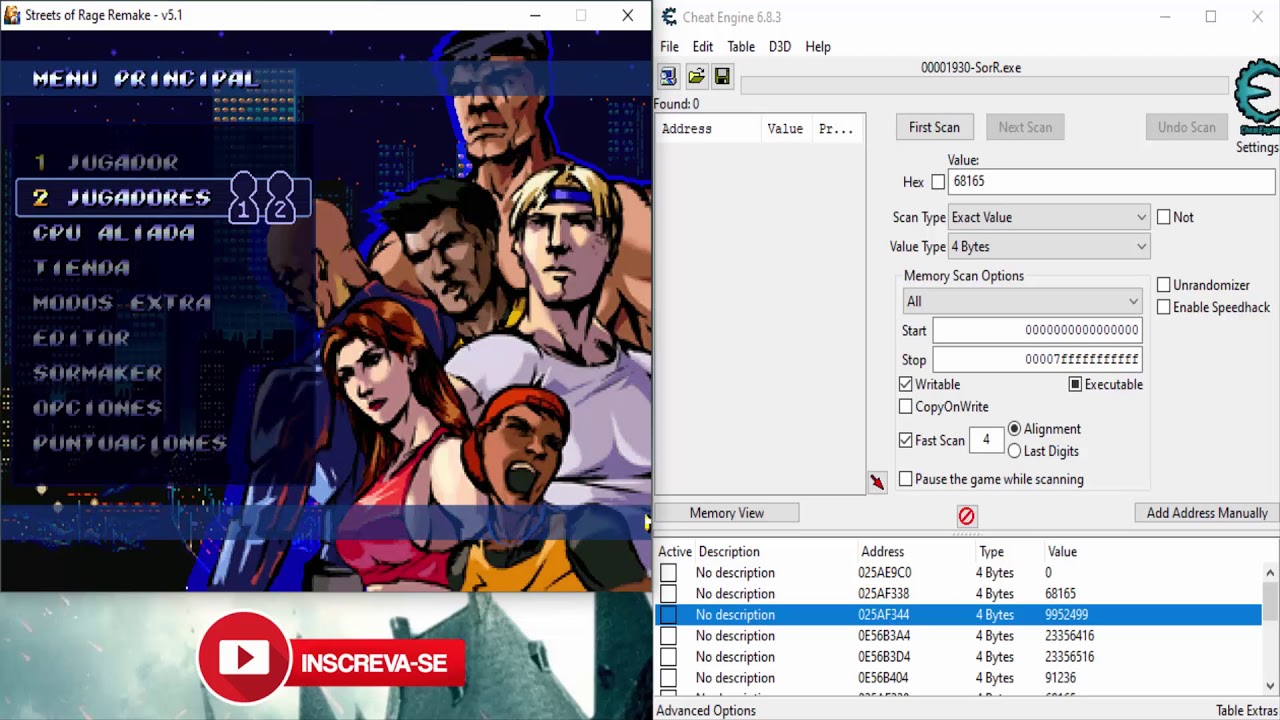Click the scan Value input field

click(x=1111, y=182)
